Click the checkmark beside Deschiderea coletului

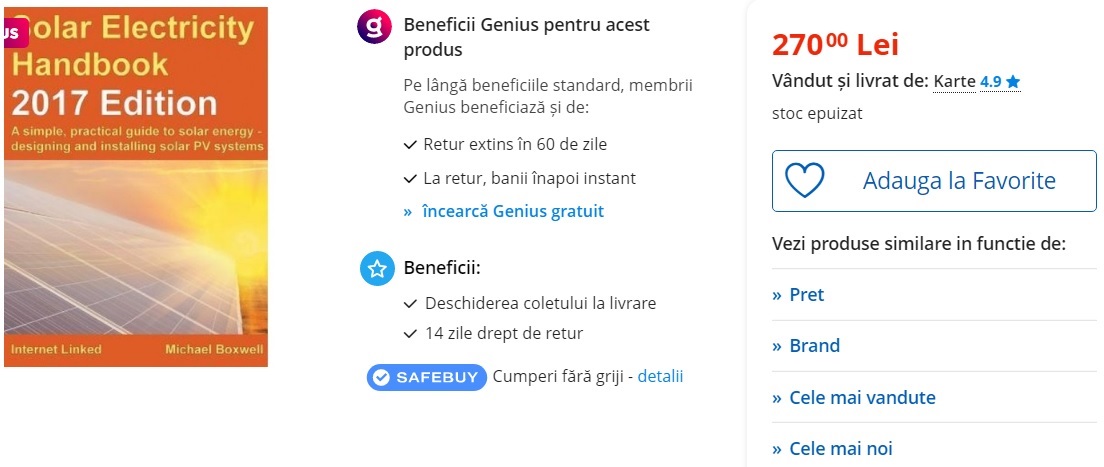410,303
